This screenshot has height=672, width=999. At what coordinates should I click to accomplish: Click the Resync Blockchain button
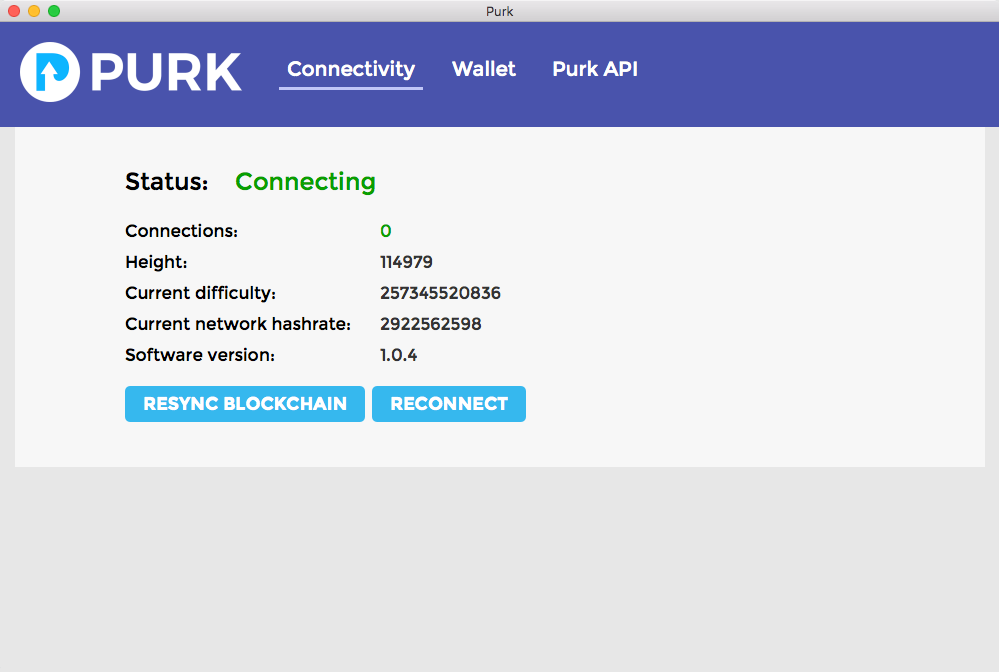point(245,404)
